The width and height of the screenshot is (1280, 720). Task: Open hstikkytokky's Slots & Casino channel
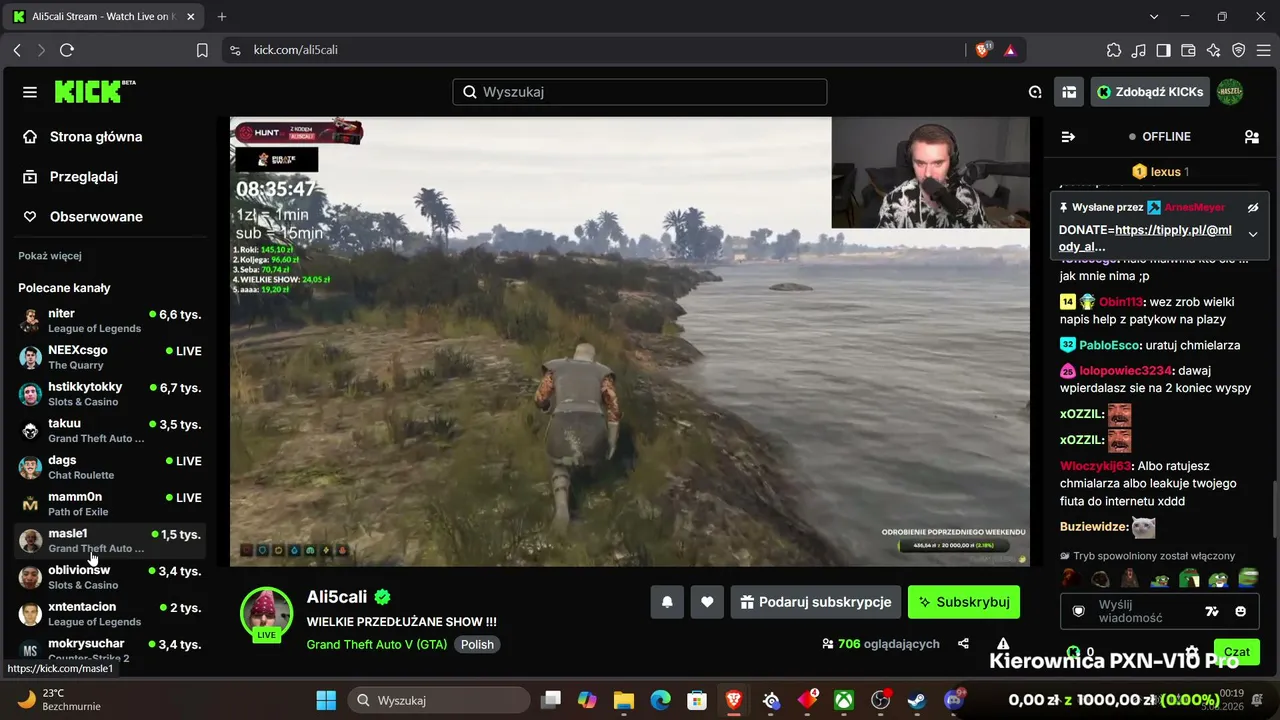[x=110, y=394]
